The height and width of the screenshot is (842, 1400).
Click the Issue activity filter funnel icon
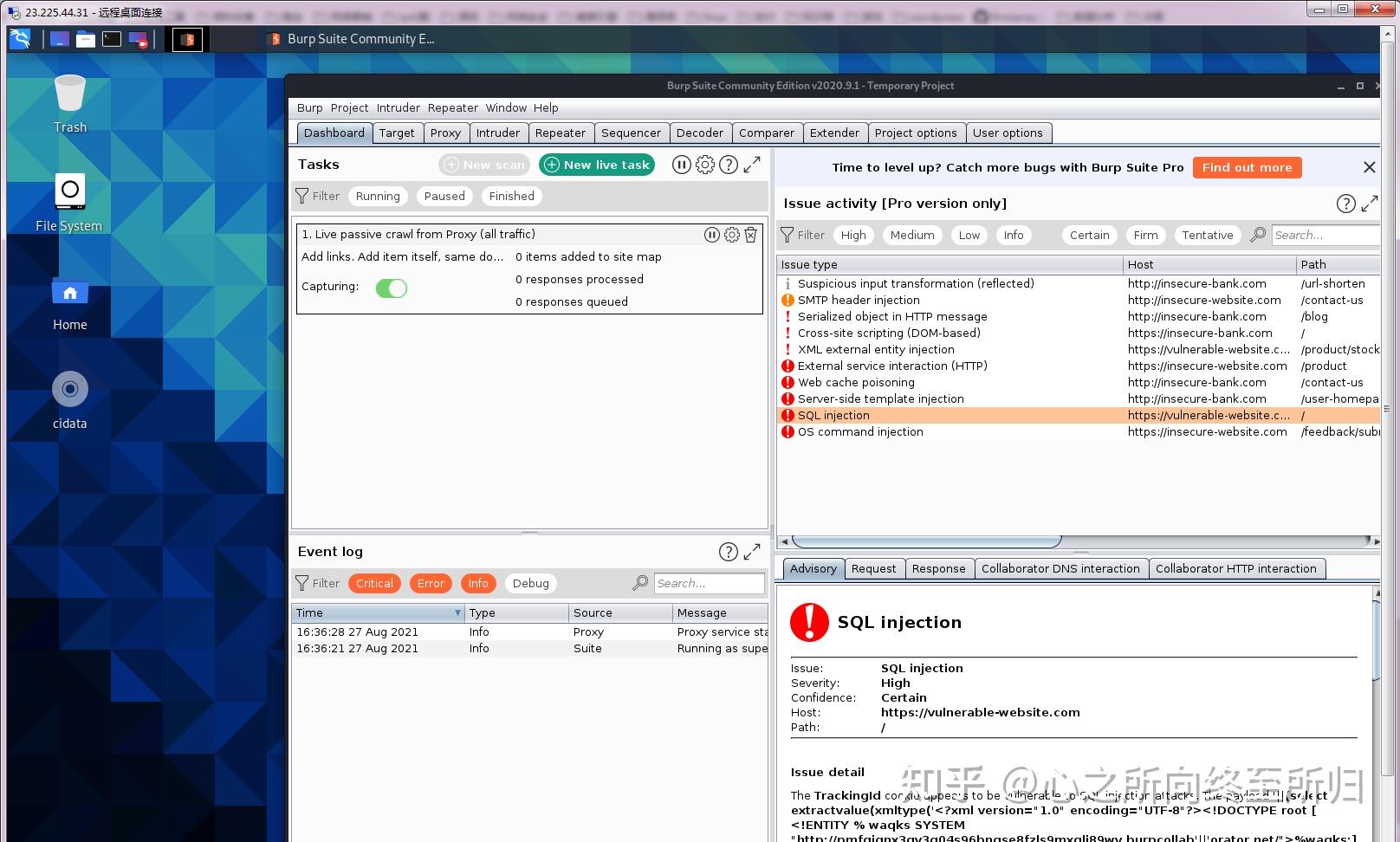pyautogui.click(x=787, y=235)
